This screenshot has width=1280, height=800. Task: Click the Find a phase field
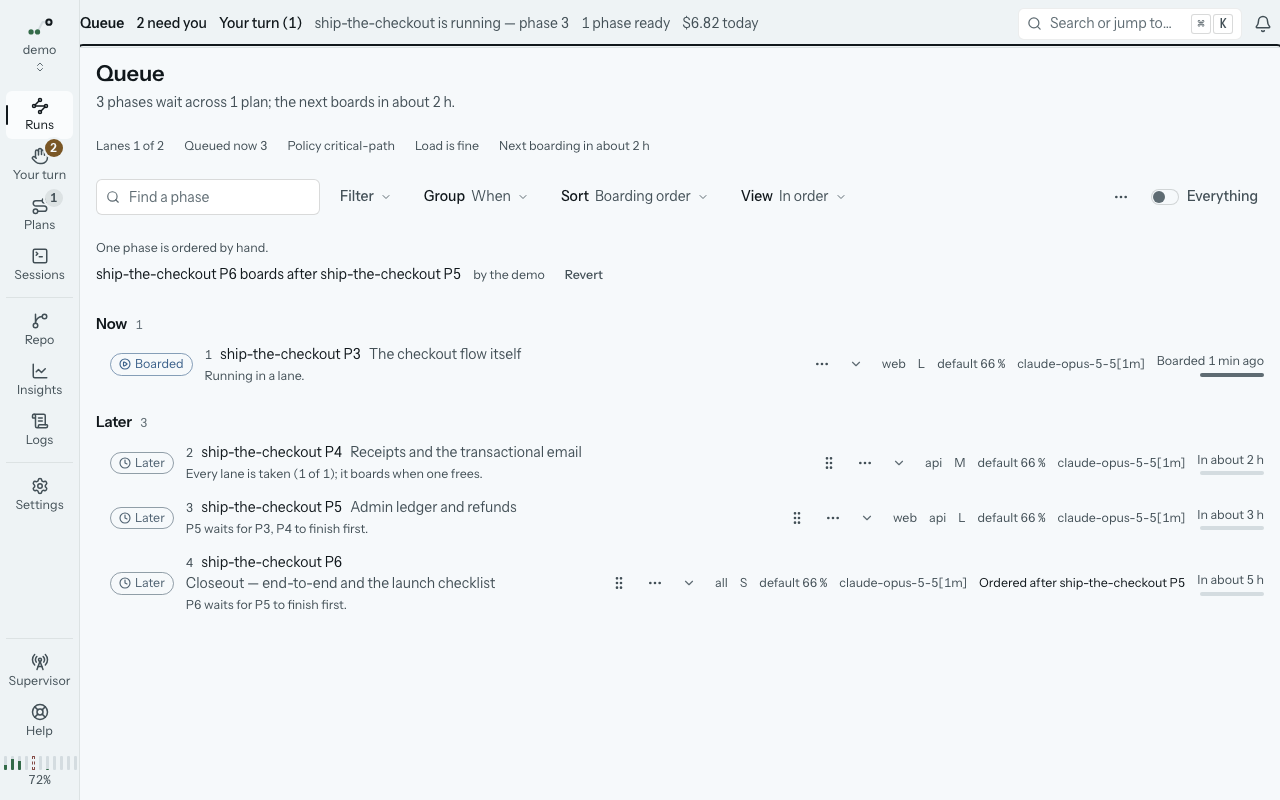point(208,197)
